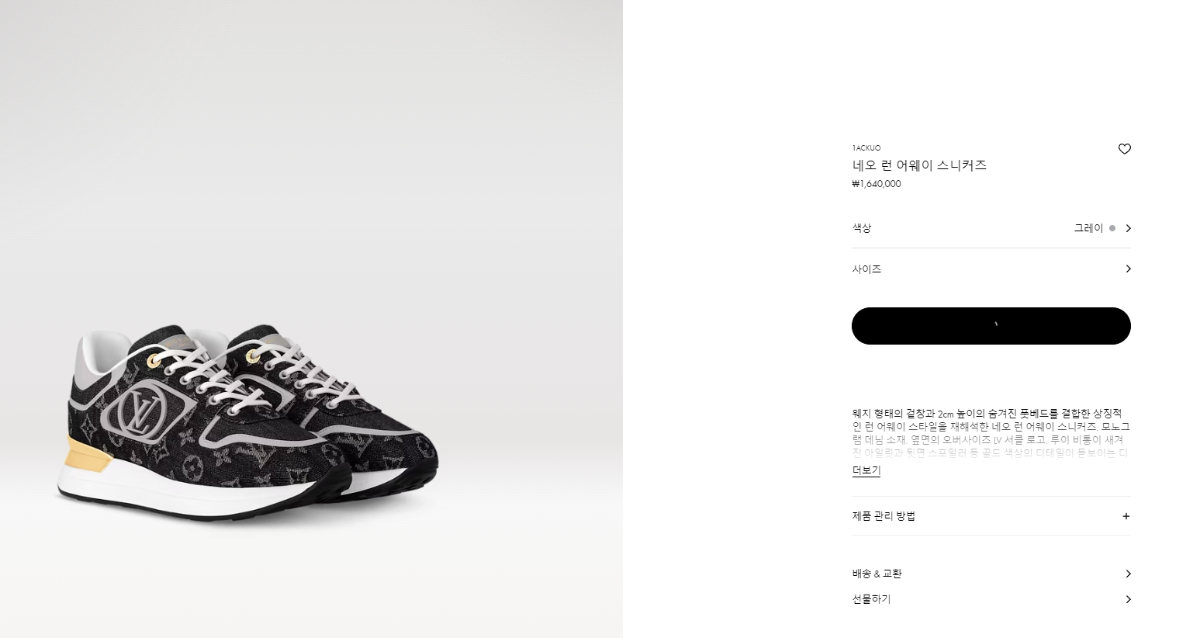Add sneakers to wishlist with heart icon

click(1124, 149)
